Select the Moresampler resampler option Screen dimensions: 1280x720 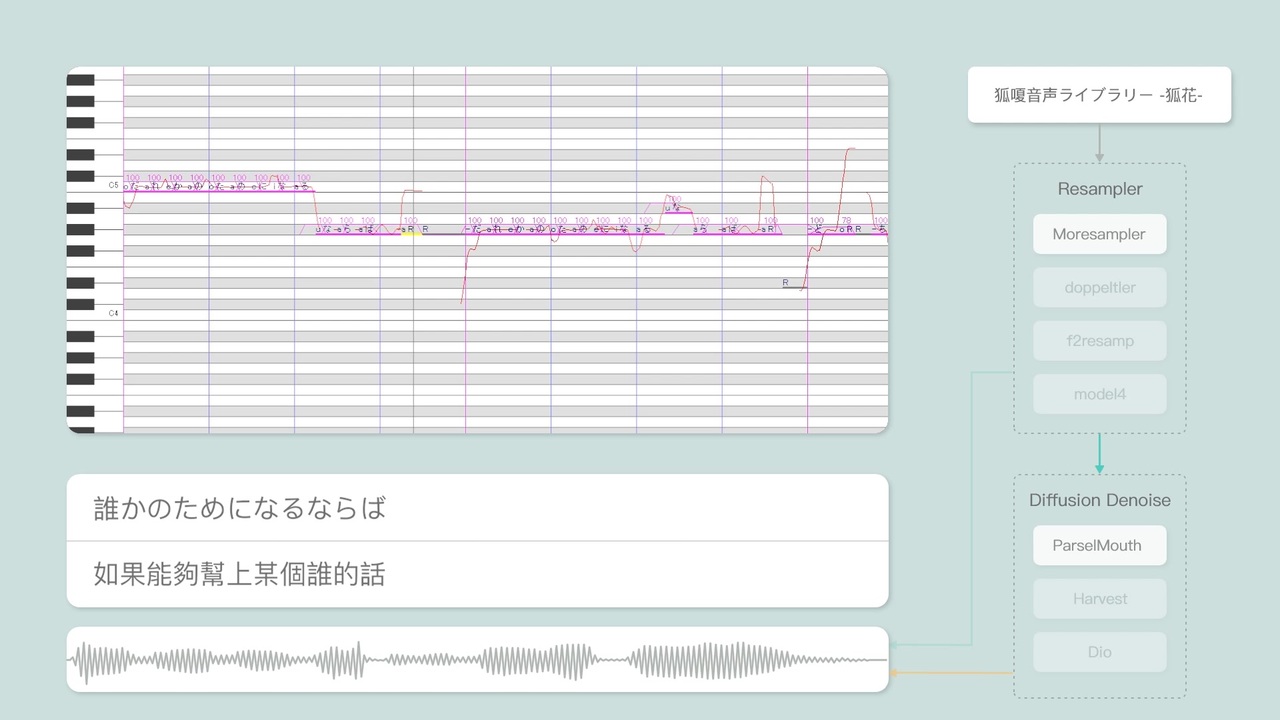click(x=1099, y=234)
